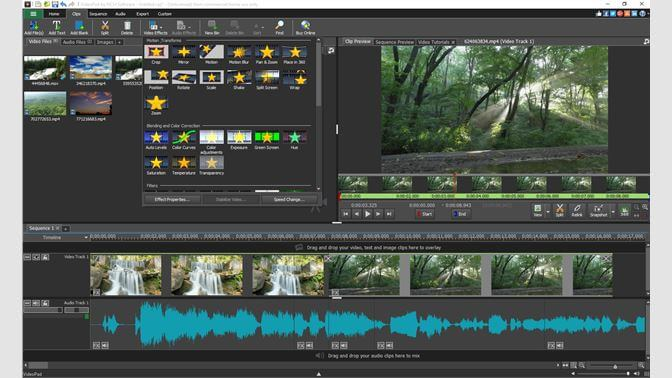Viewport: 672px width, 378px height.
Task: Select the Hue effect
Action: pyautogui.click(x=294, y=140)
